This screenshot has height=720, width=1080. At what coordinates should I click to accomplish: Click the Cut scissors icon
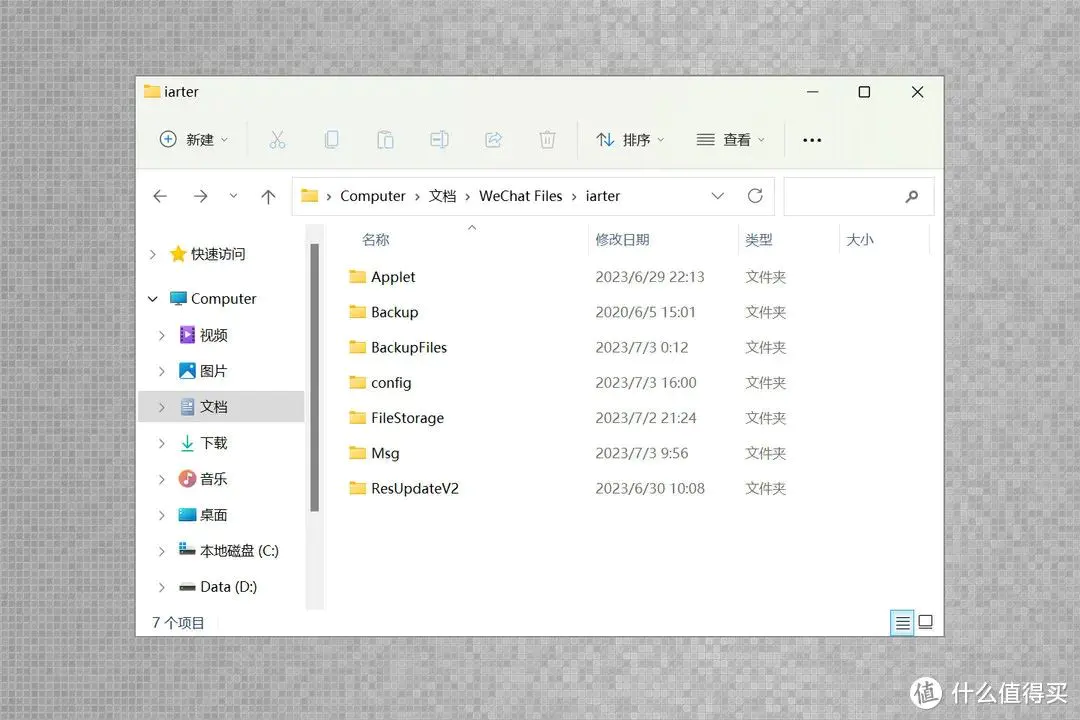coord(277,140)
